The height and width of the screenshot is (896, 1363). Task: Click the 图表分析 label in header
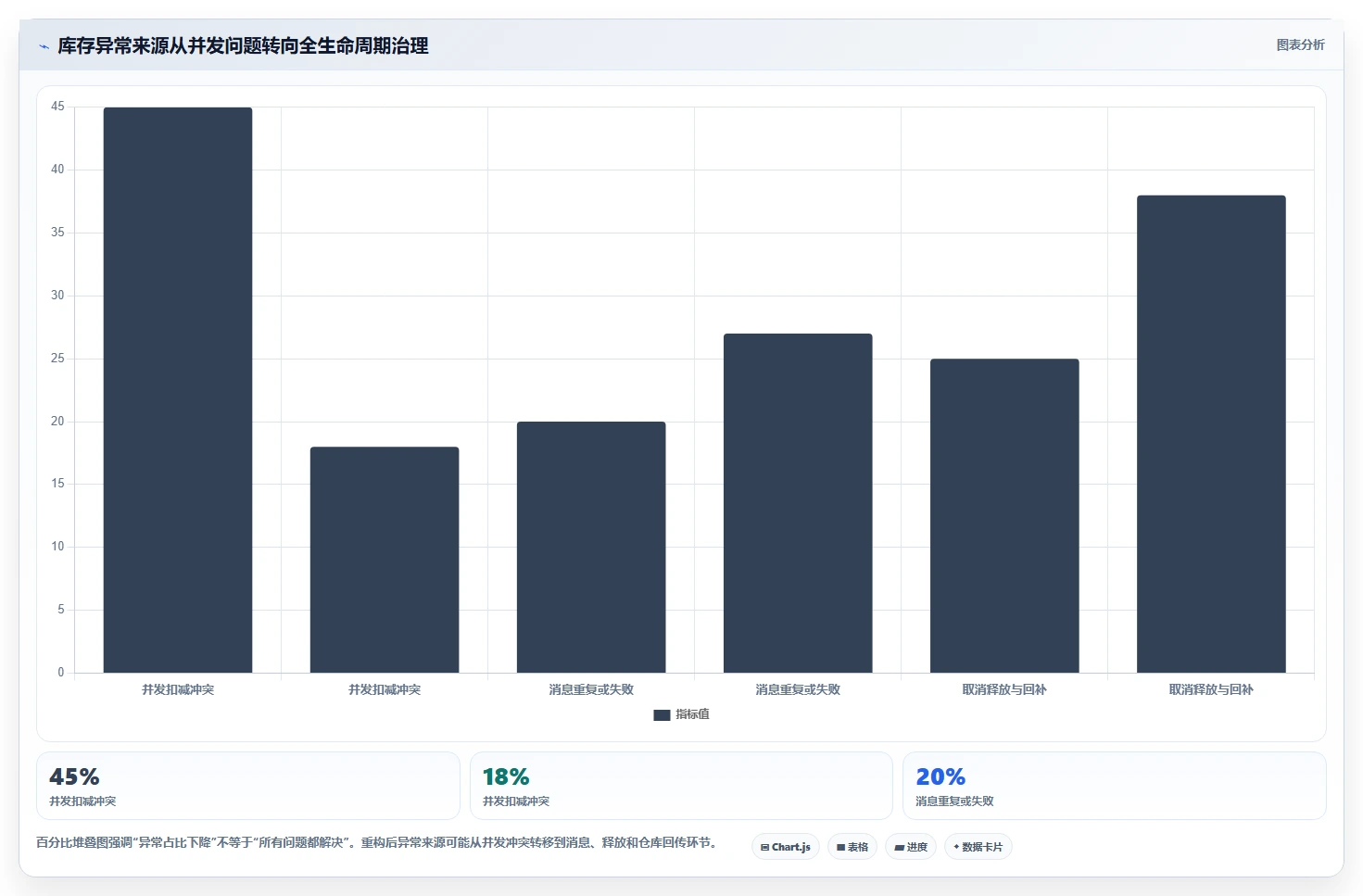(x=1300, y=44)
